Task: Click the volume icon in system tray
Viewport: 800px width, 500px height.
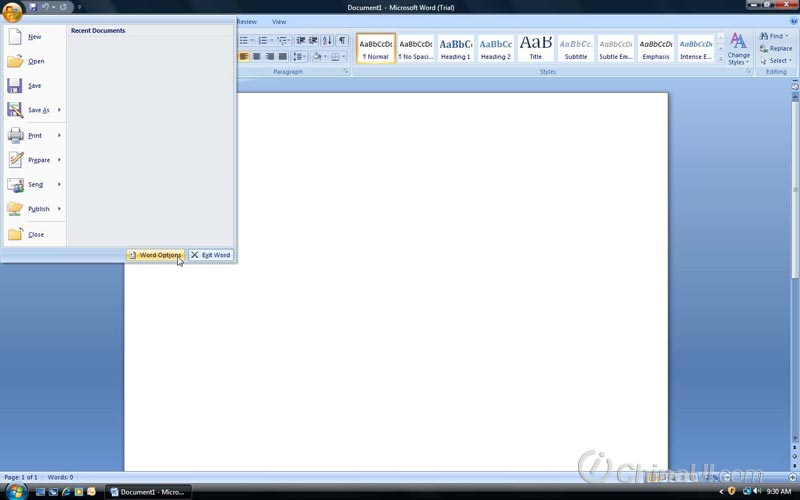Action: 757,491
